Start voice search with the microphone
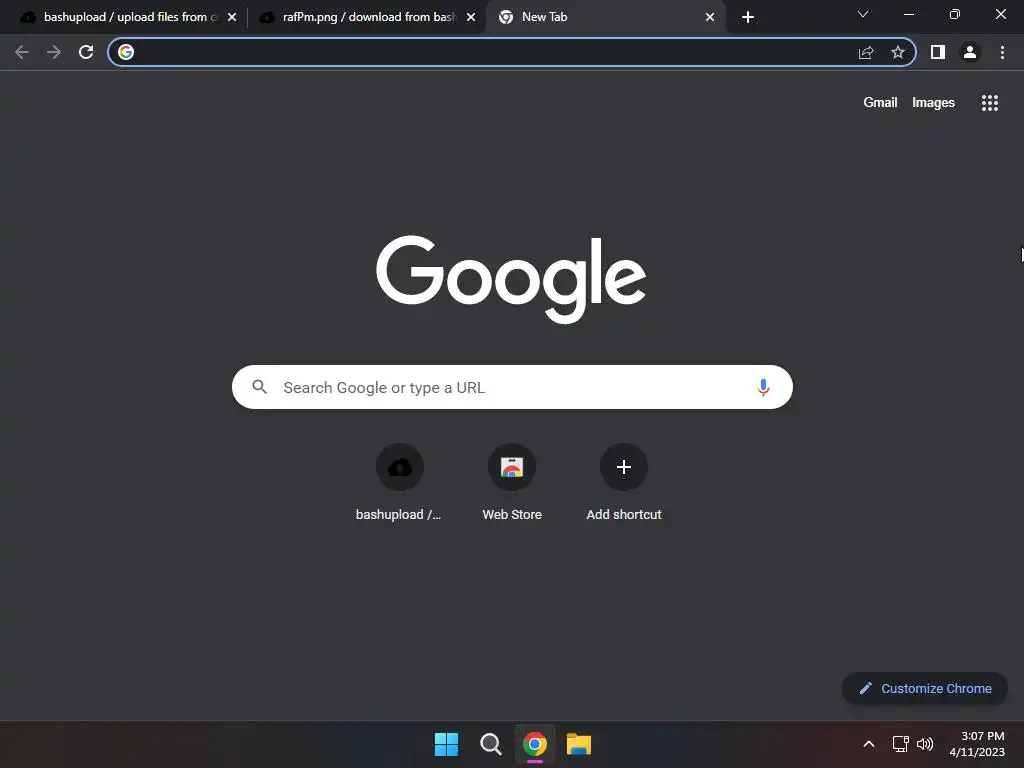The width and height of the screenshot is (1024, 768). (763, 387)
